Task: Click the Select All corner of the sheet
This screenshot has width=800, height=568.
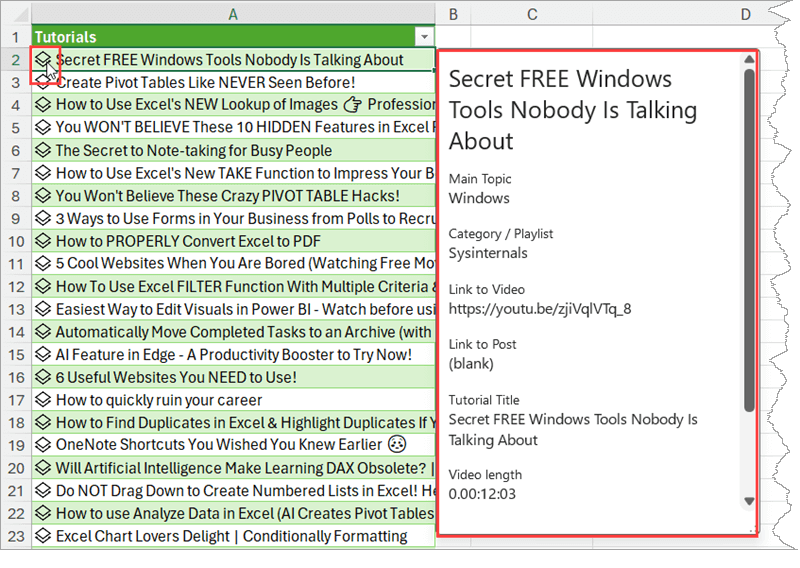Action: point(15,14)
